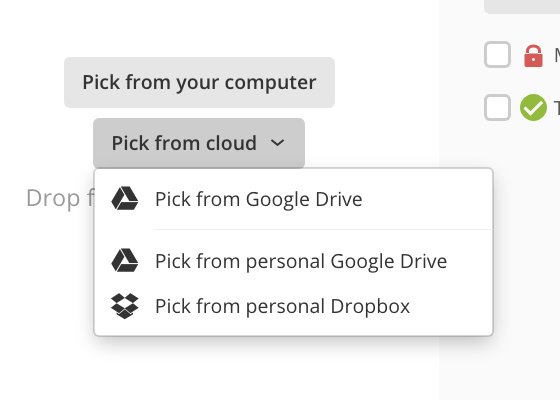Click the grey bar atop right panel
560x400 pixels.
(x=522, y=6)
